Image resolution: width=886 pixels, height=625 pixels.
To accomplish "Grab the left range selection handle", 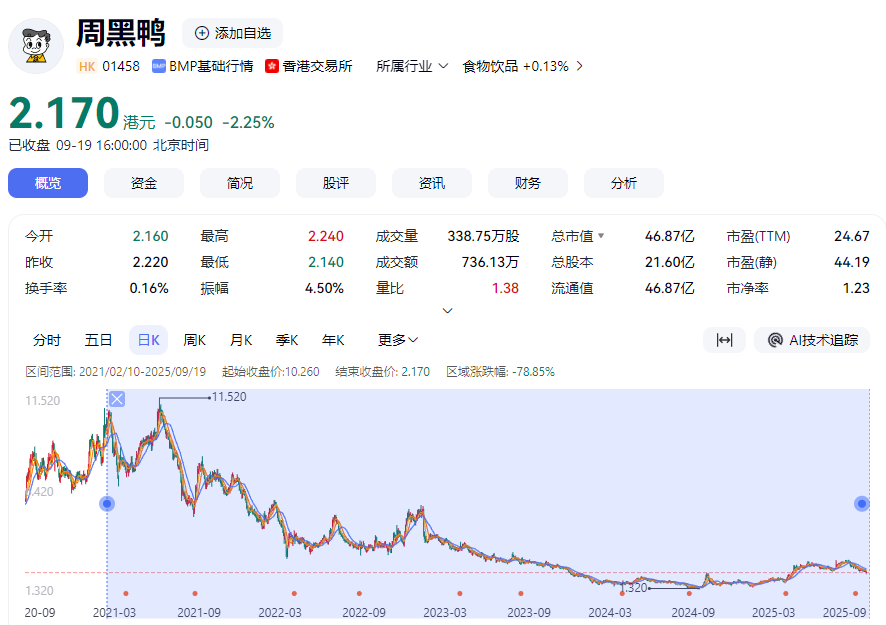I will pyautogui.click(x=107, y=504).
